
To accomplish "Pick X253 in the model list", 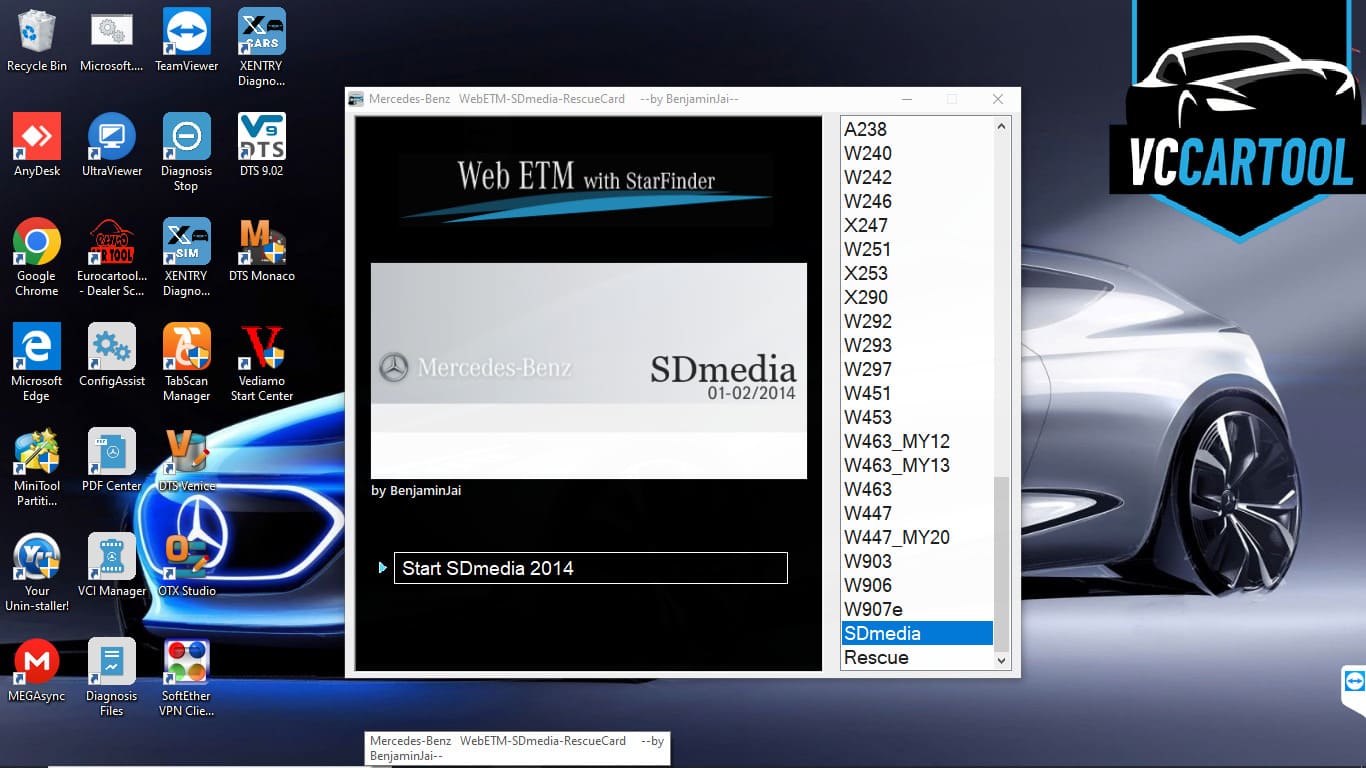I will tap(917, 273).
